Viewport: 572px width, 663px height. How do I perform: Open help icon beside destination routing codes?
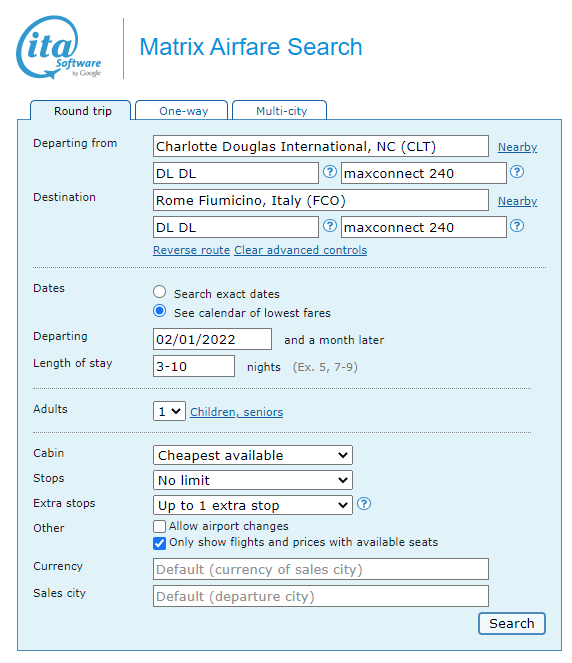(330, 226)
